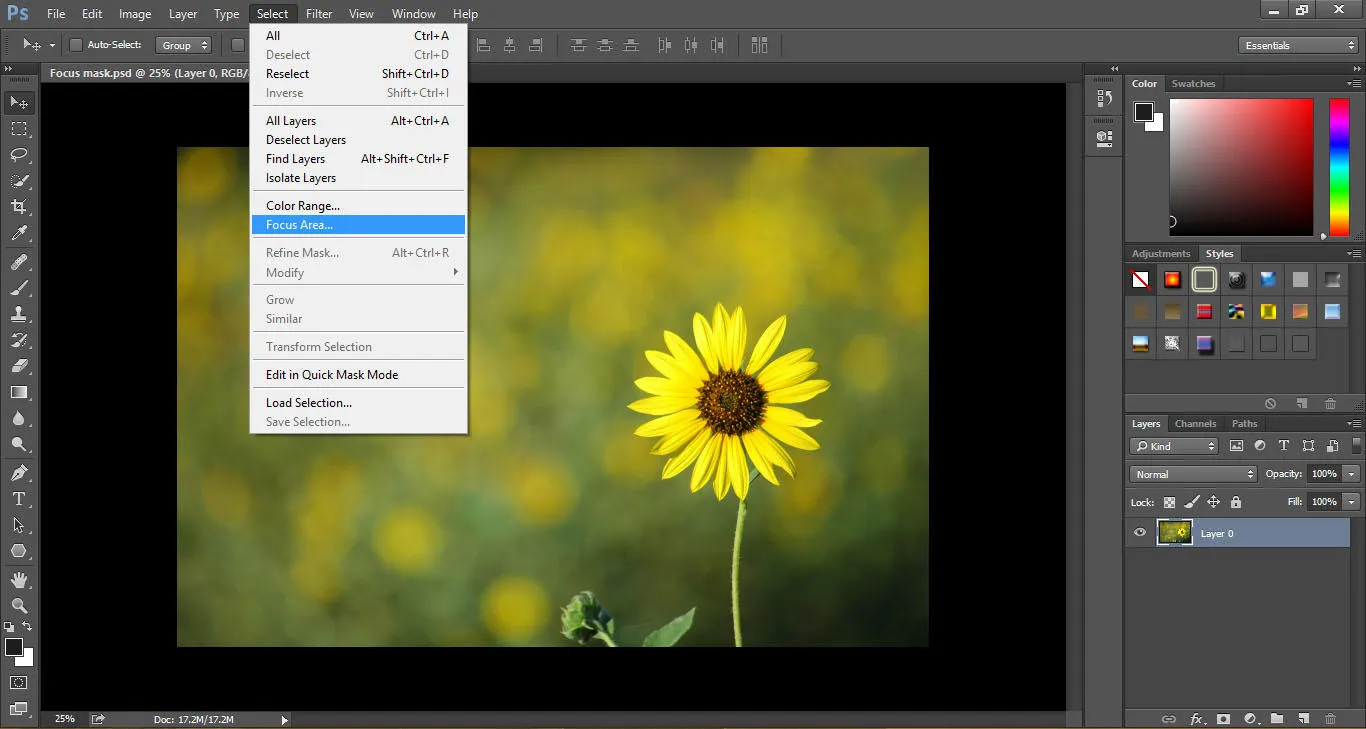Switch to the Channels tab
Screen dimensions: 1366x729
coord(1195,424)
